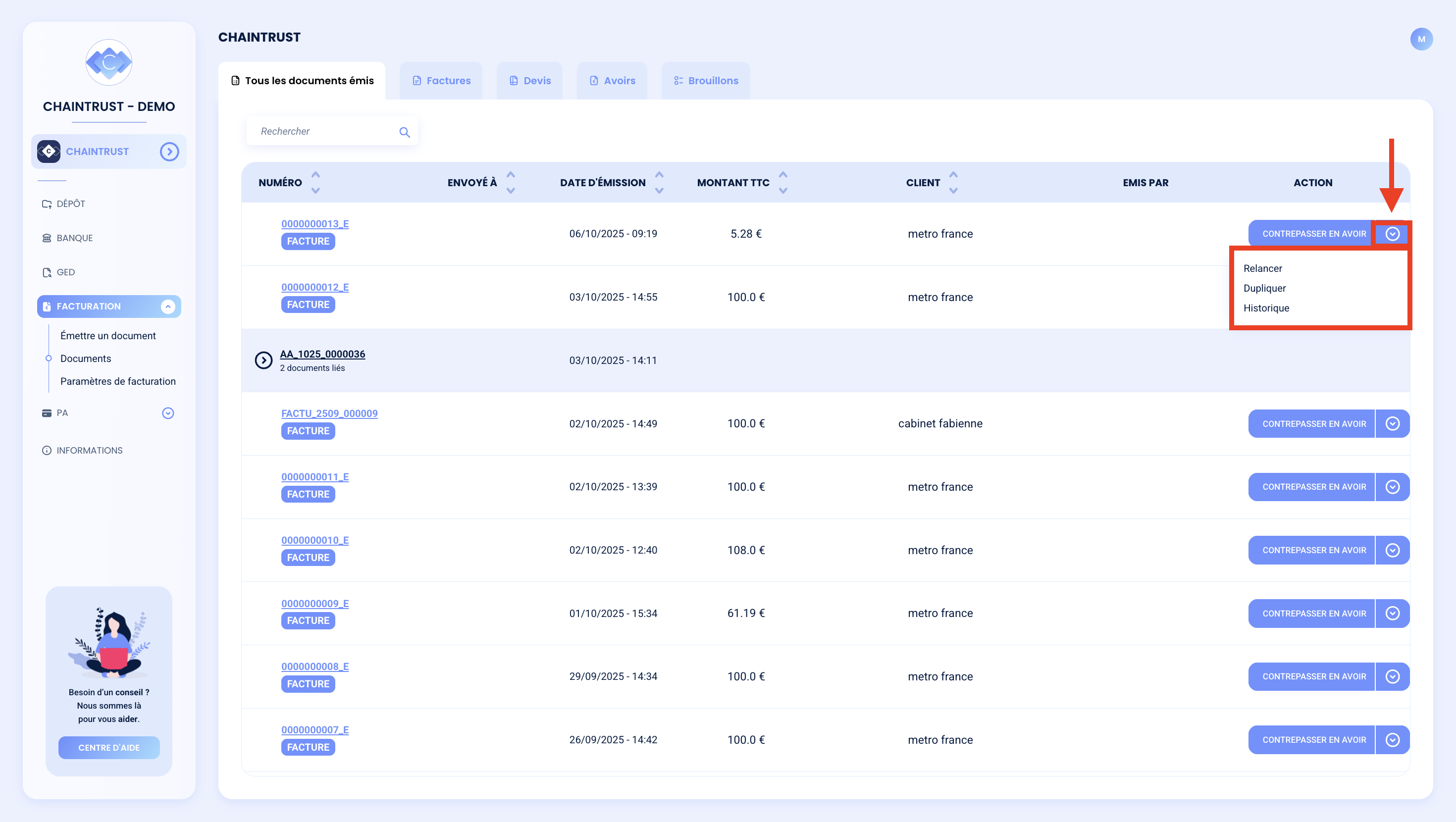
Task: Switch to the Brouillons tab
Action: click(x=706, y=81)
